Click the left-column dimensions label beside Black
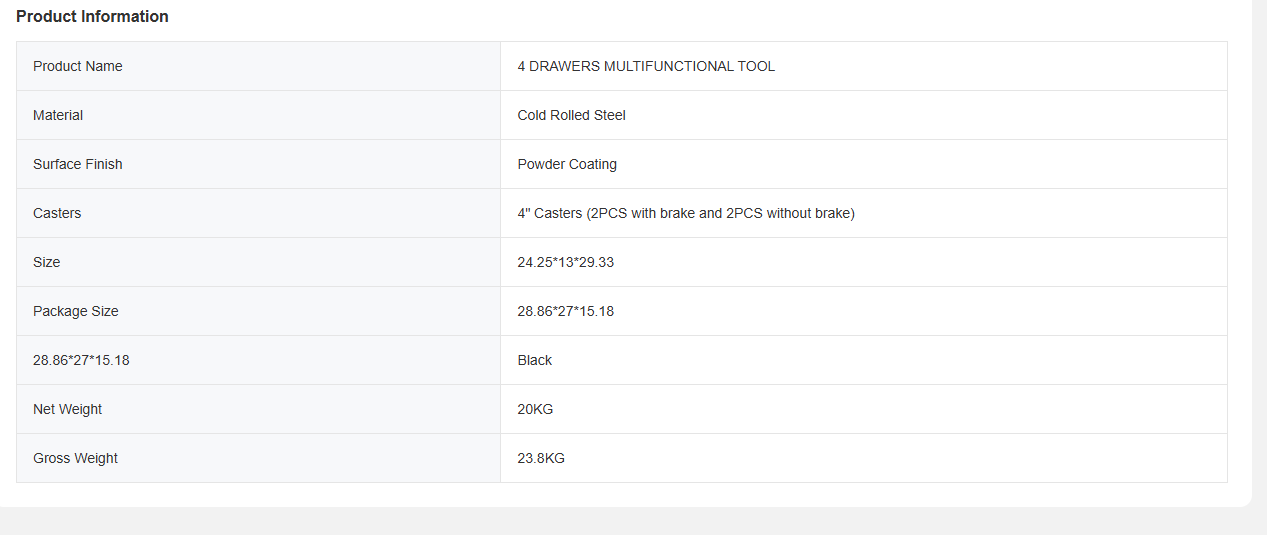Image resolution: width=1267 pixels, height=535 pixels. pos(81,360)
